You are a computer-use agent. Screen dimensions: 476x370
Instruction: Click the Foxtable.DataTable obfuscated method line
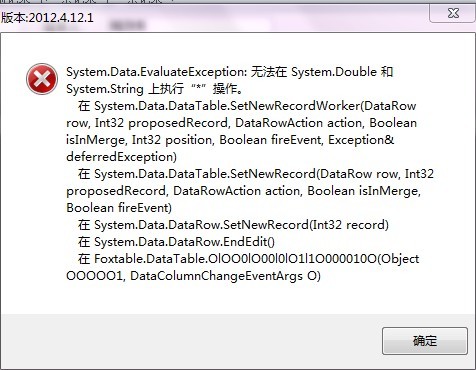tap(248, 259)
